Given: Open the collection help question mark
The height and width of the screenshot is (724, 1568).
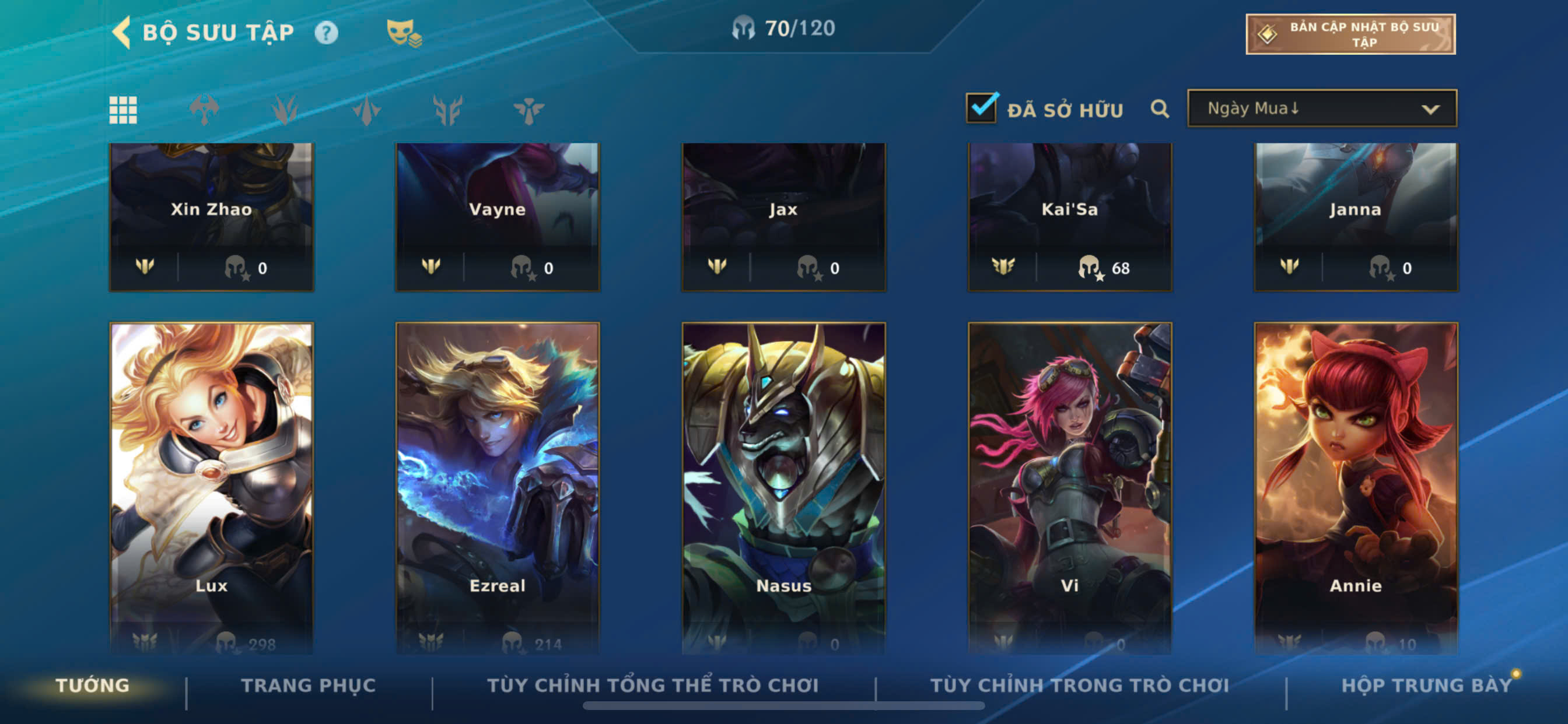Looking at the screenshot, I should 326,32.
